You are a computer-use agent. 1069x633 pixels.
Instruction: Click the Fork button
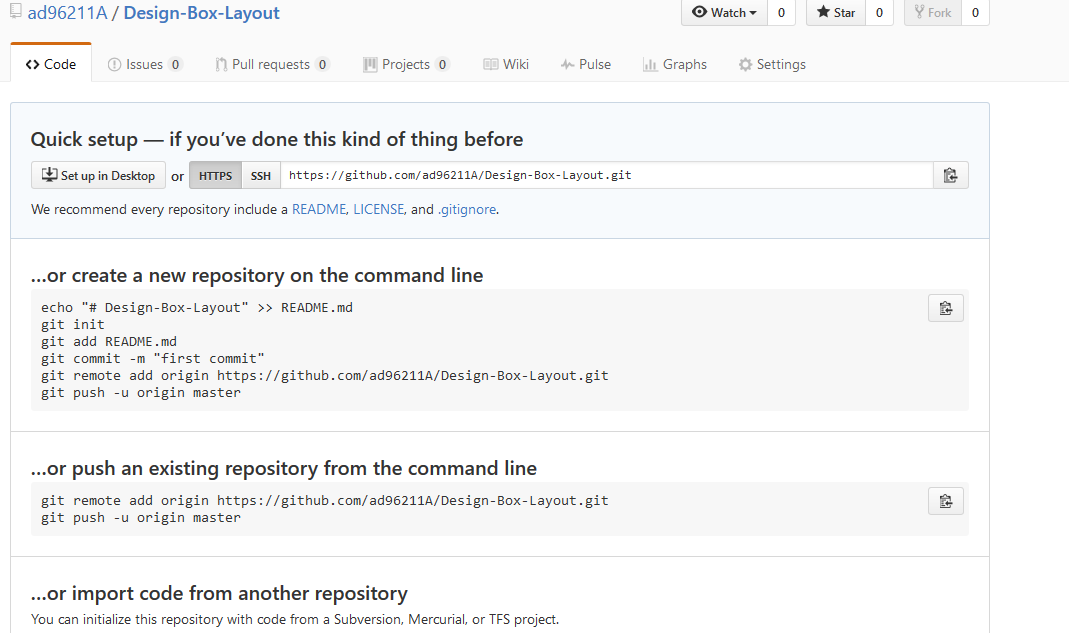point(932,13)
